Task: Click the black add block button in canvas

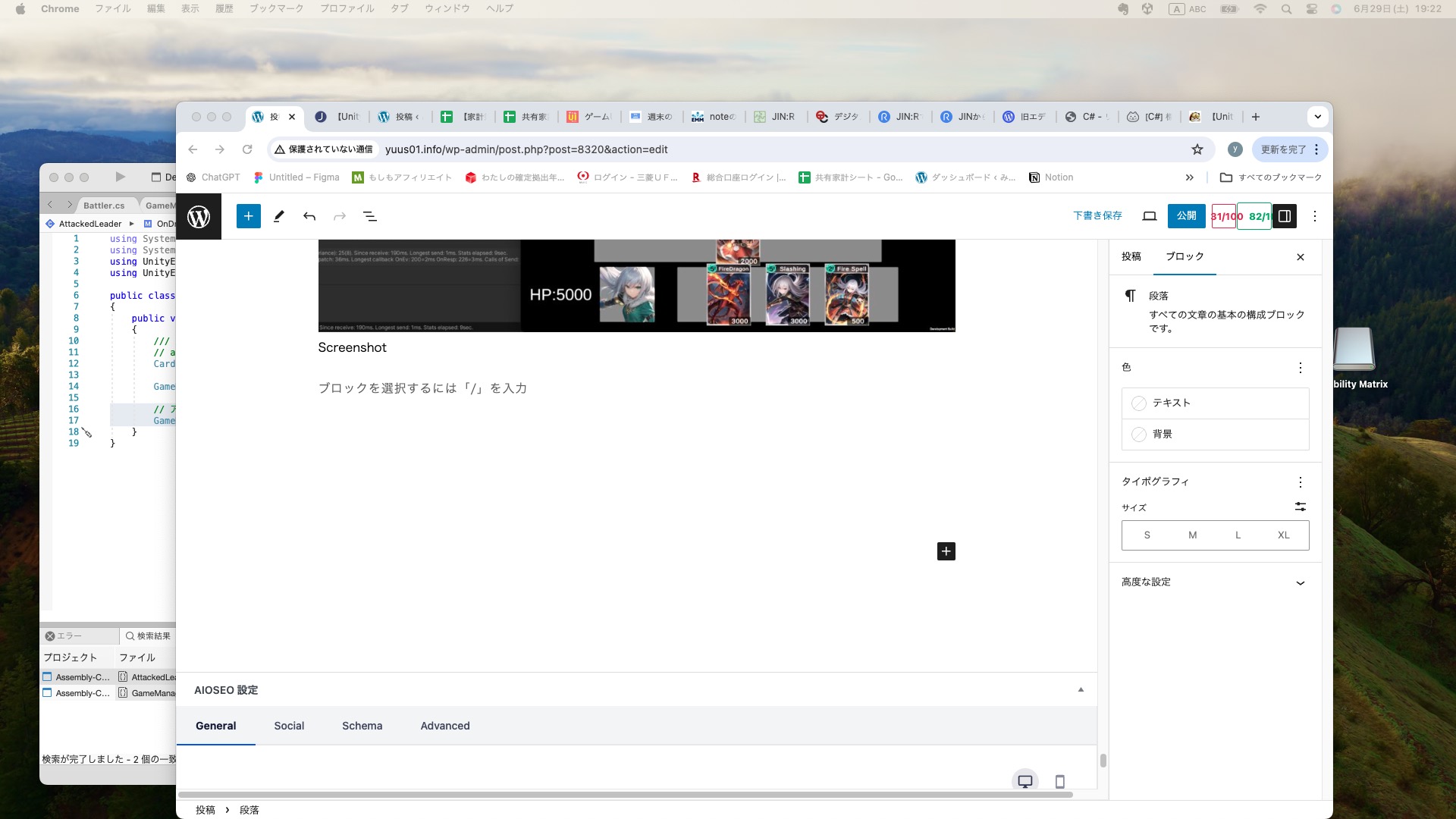Action: (x=946, y=551)
